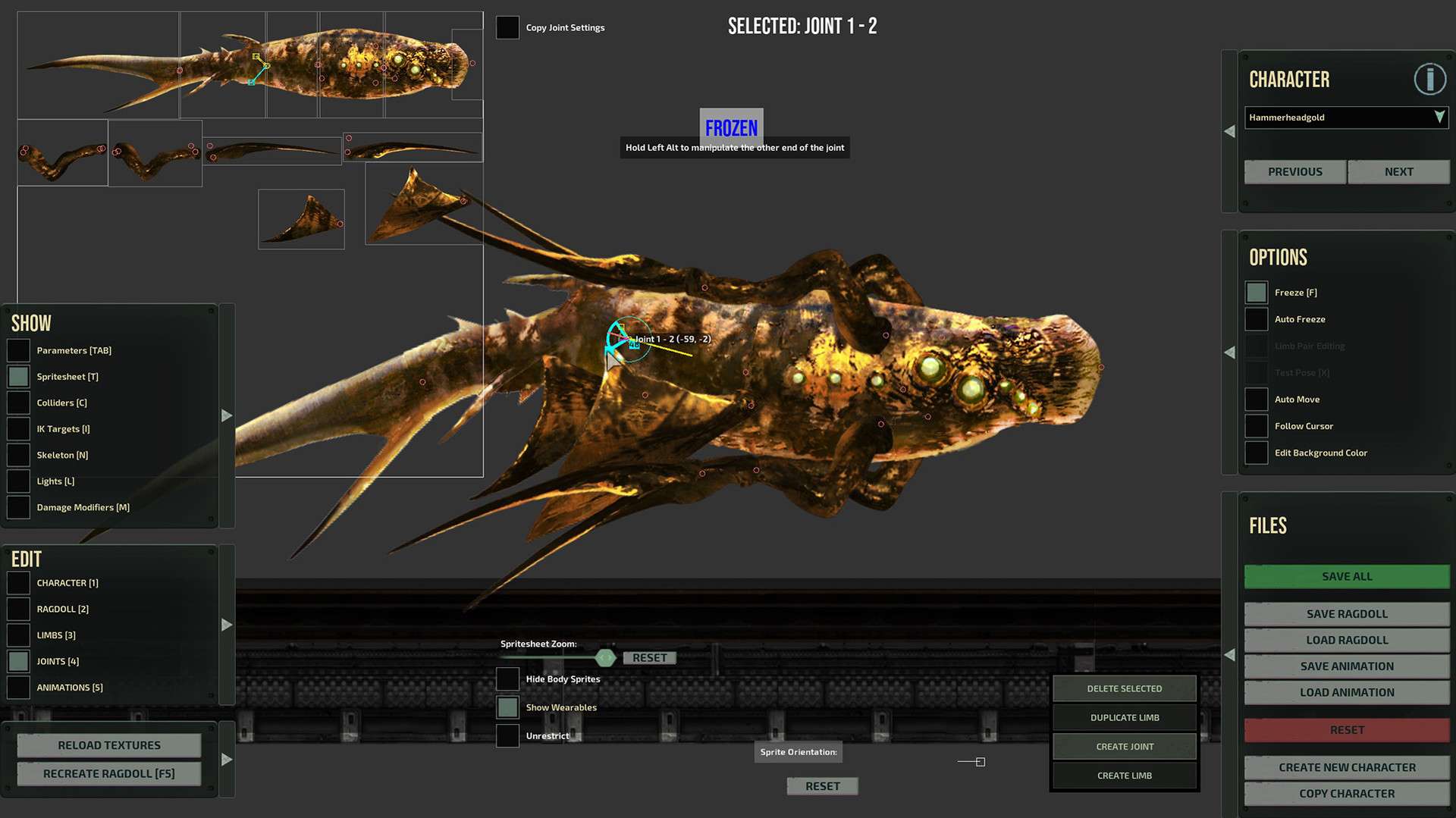Viewport: 1456px width, 818px height.
Task: Switch to ANIMATIONS [5] edit mode
Action: click(18, 688)
